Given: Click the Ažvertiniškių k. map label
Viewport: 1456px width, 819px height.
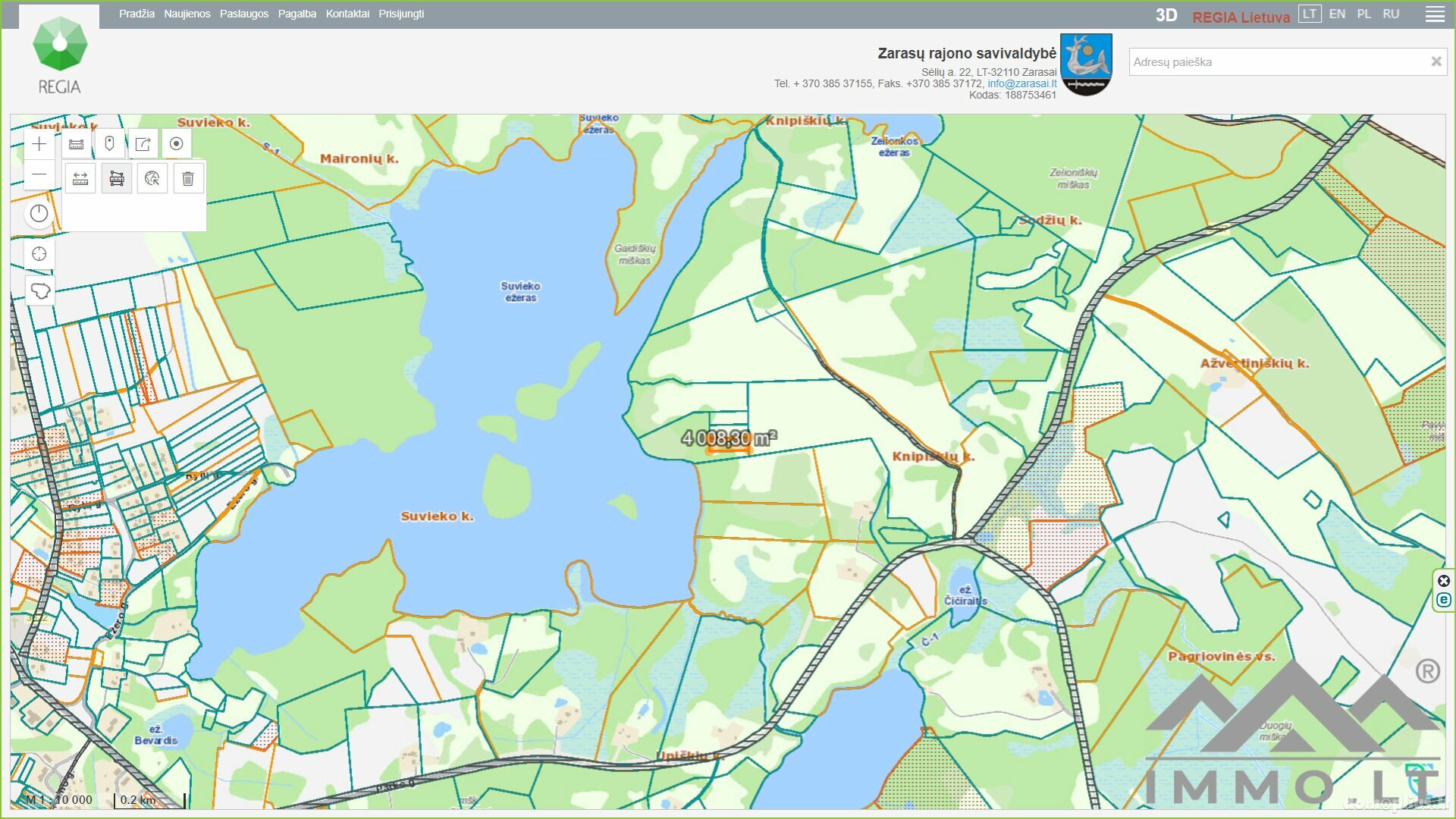Looking at the screenshot, I should (1254, 363).
